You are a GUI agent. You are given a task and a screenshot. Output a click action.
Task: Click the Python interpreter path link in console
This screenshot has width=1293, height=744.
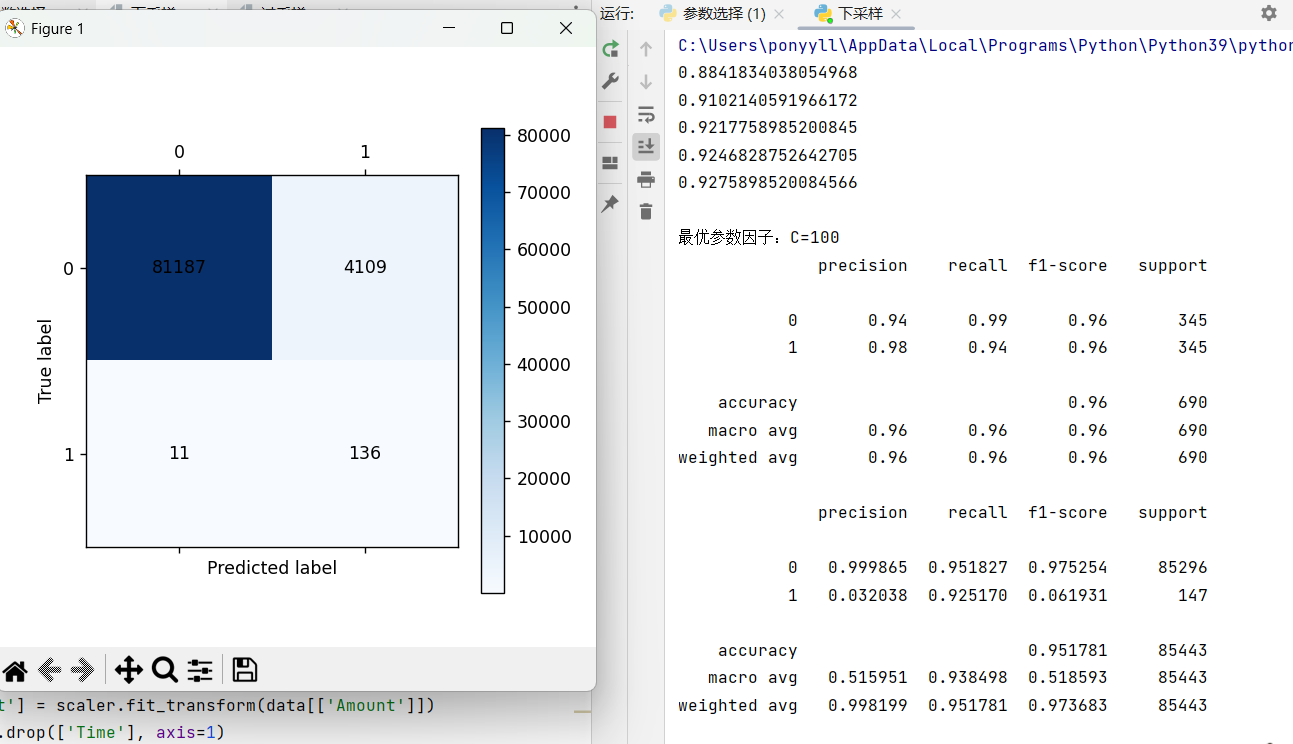click(x=985, y=45)
